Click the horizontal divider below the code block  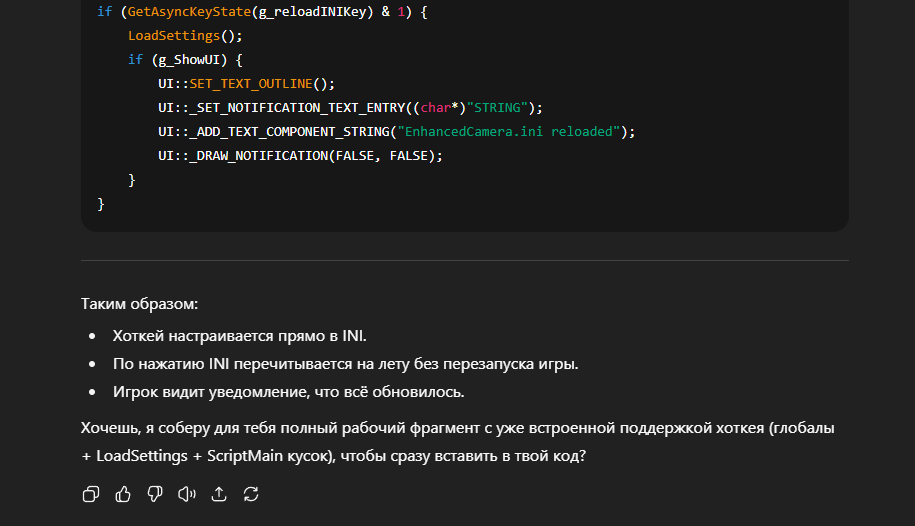464,261
